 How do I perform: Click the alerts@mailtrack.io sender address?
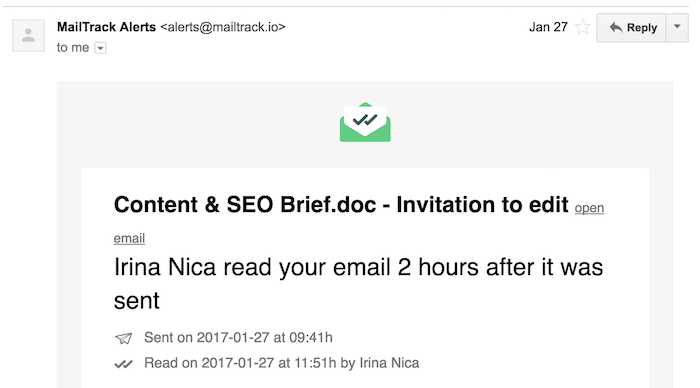[223, 27]
